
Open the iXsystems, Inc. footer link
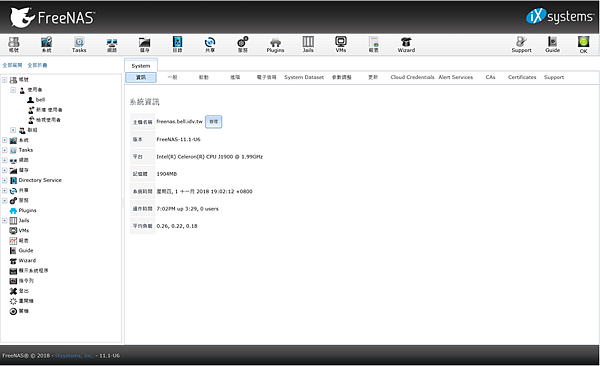pos(74,356)
